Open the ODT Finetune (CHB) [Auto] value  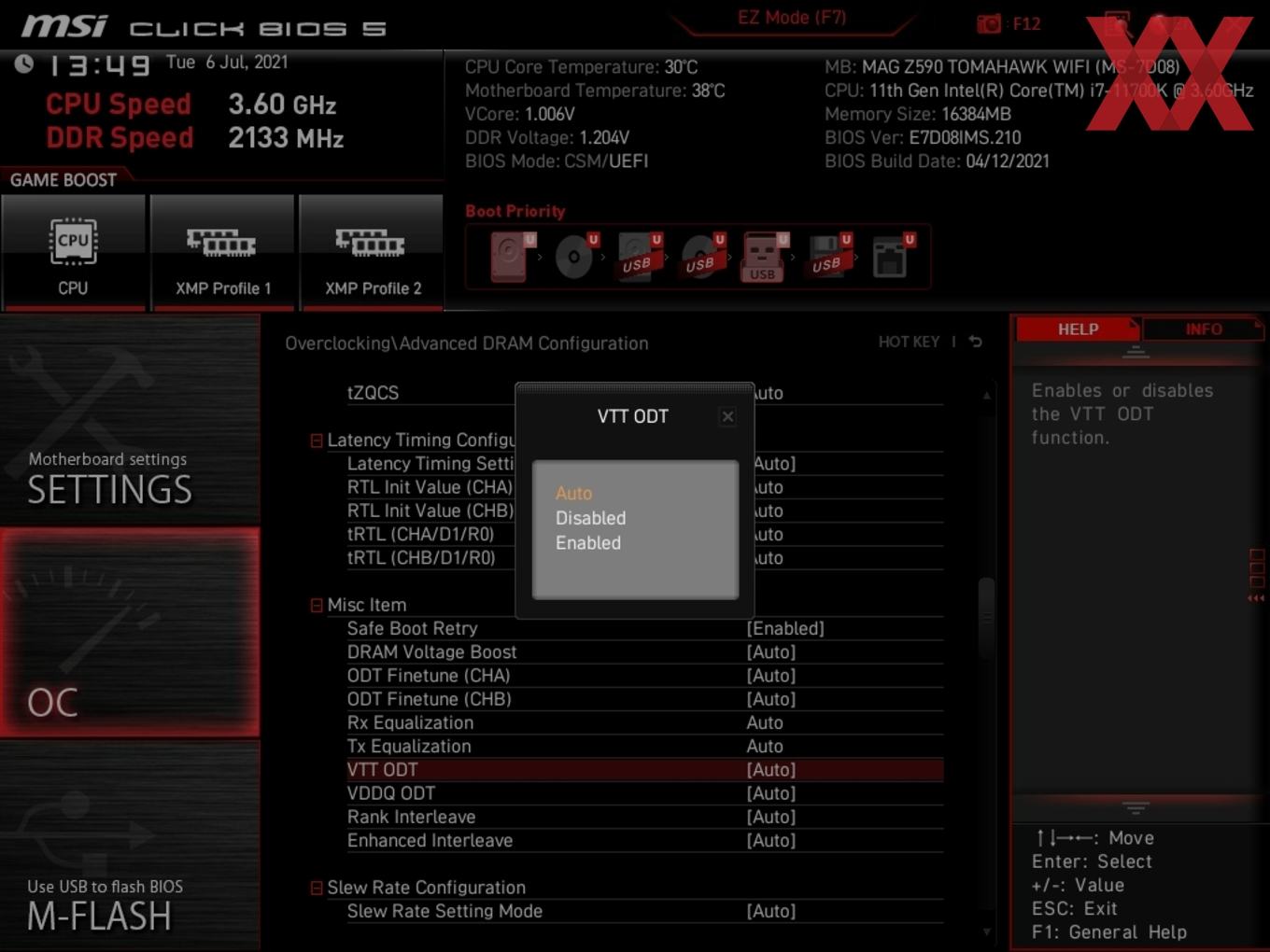click(x=771, y=699)
